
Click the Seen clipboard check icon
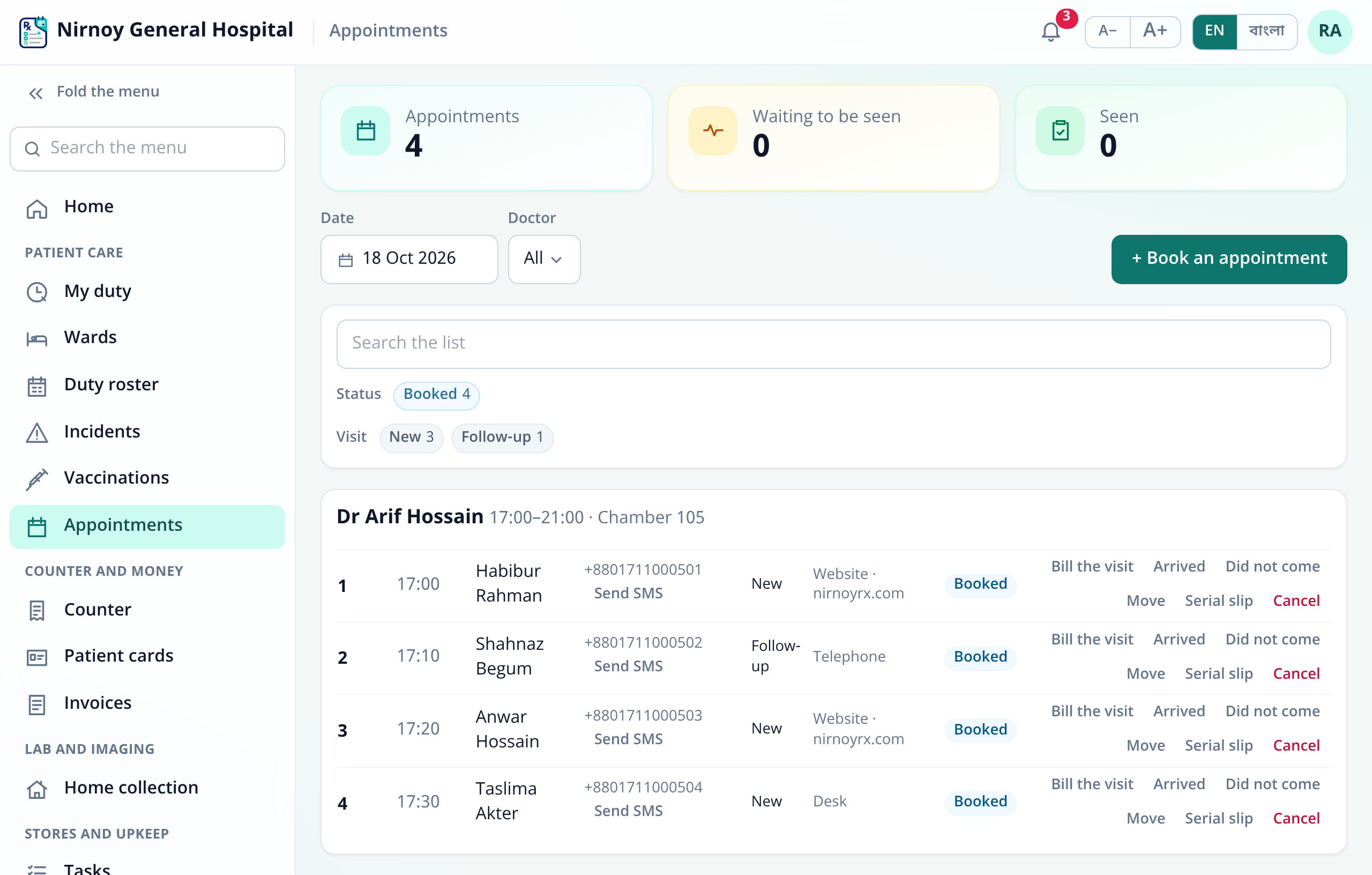[1060, 130]
